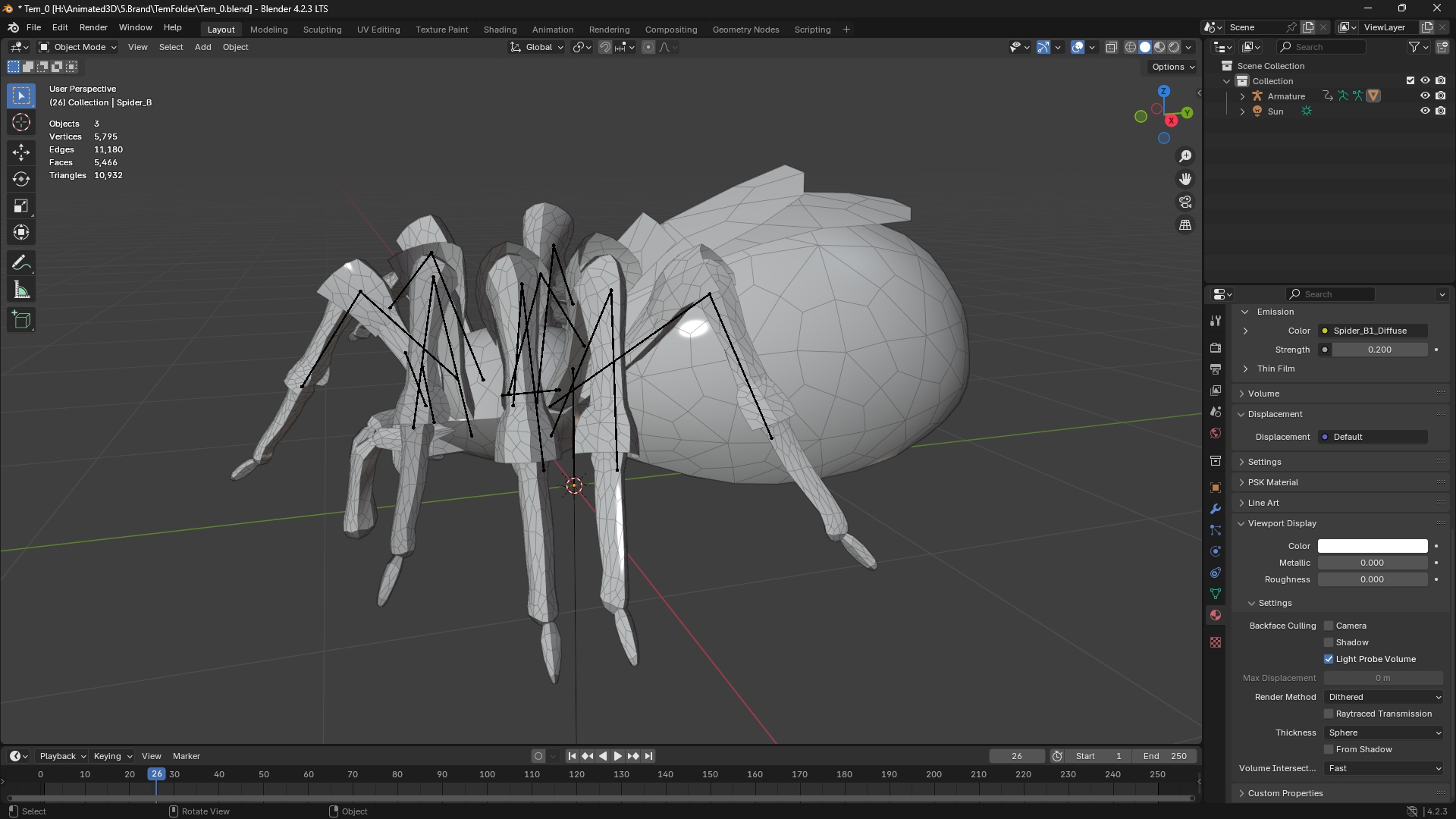The width and height of the screenshot is (1456, 819).
Task: Enable Shadow backface culling
Action: 1329,642
